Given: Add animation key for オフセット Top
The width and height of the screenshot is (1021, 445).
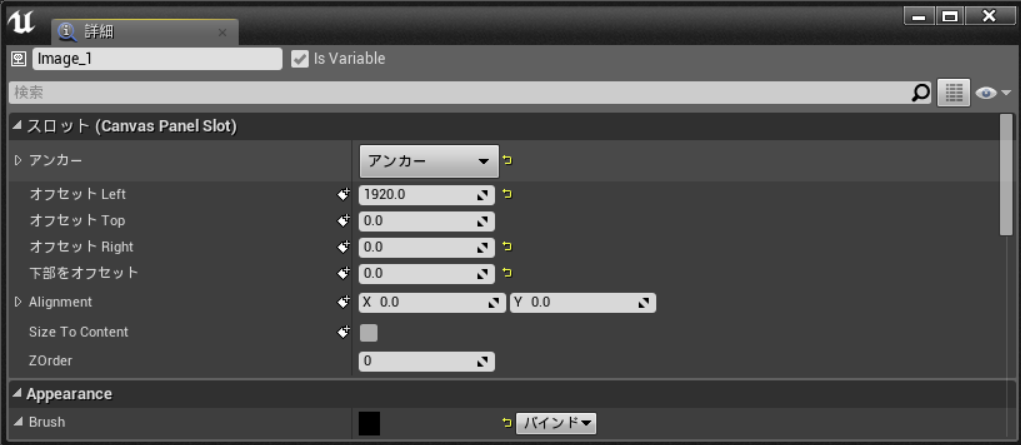Looking at the screenshot, I should 343,221.
